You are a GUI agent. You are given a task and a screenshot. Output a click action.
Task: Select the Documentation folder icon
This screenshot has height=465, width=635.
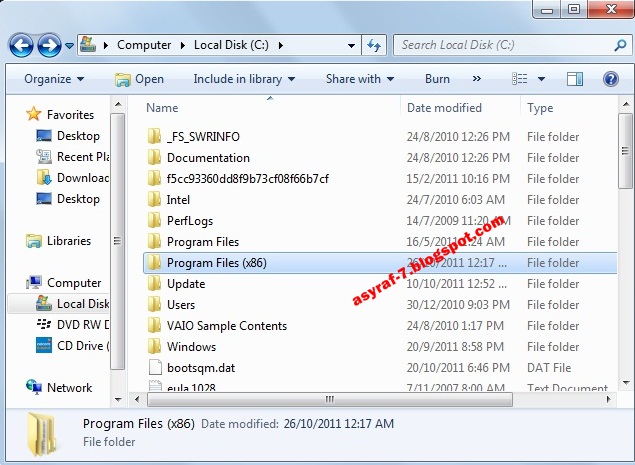point(154,158)
